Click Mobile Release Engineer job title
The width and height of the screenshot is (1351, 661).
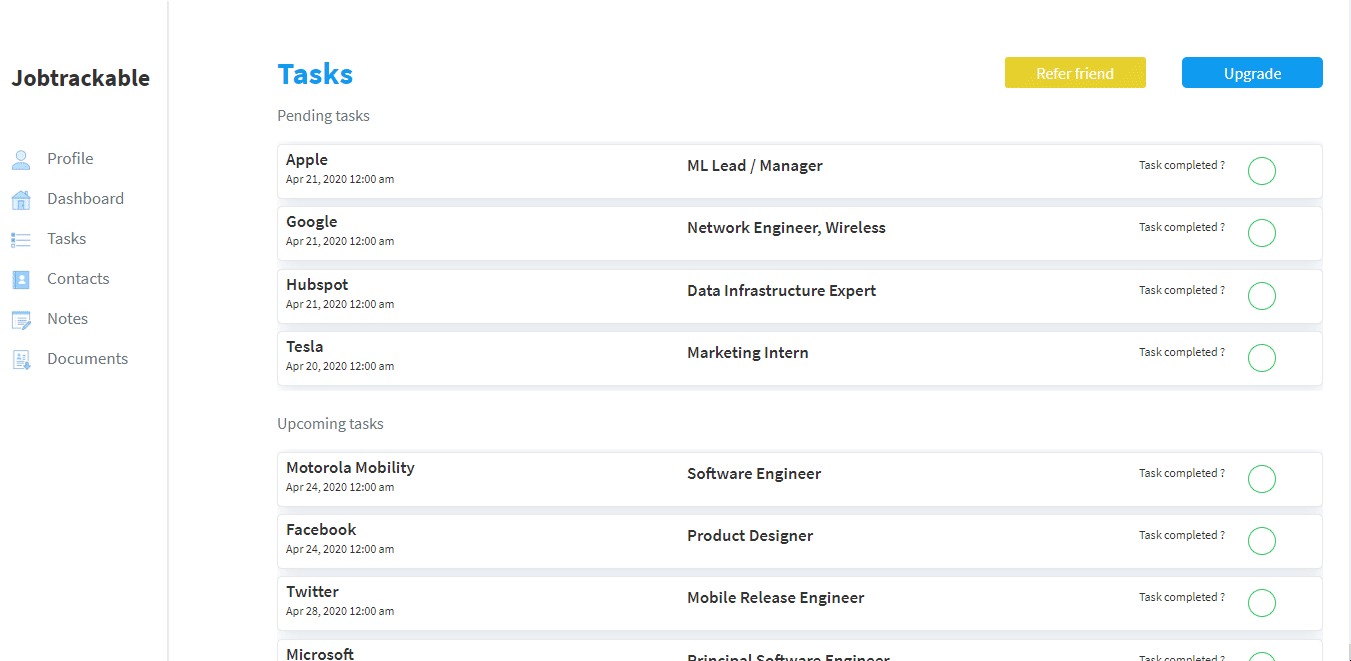point(776,598)
